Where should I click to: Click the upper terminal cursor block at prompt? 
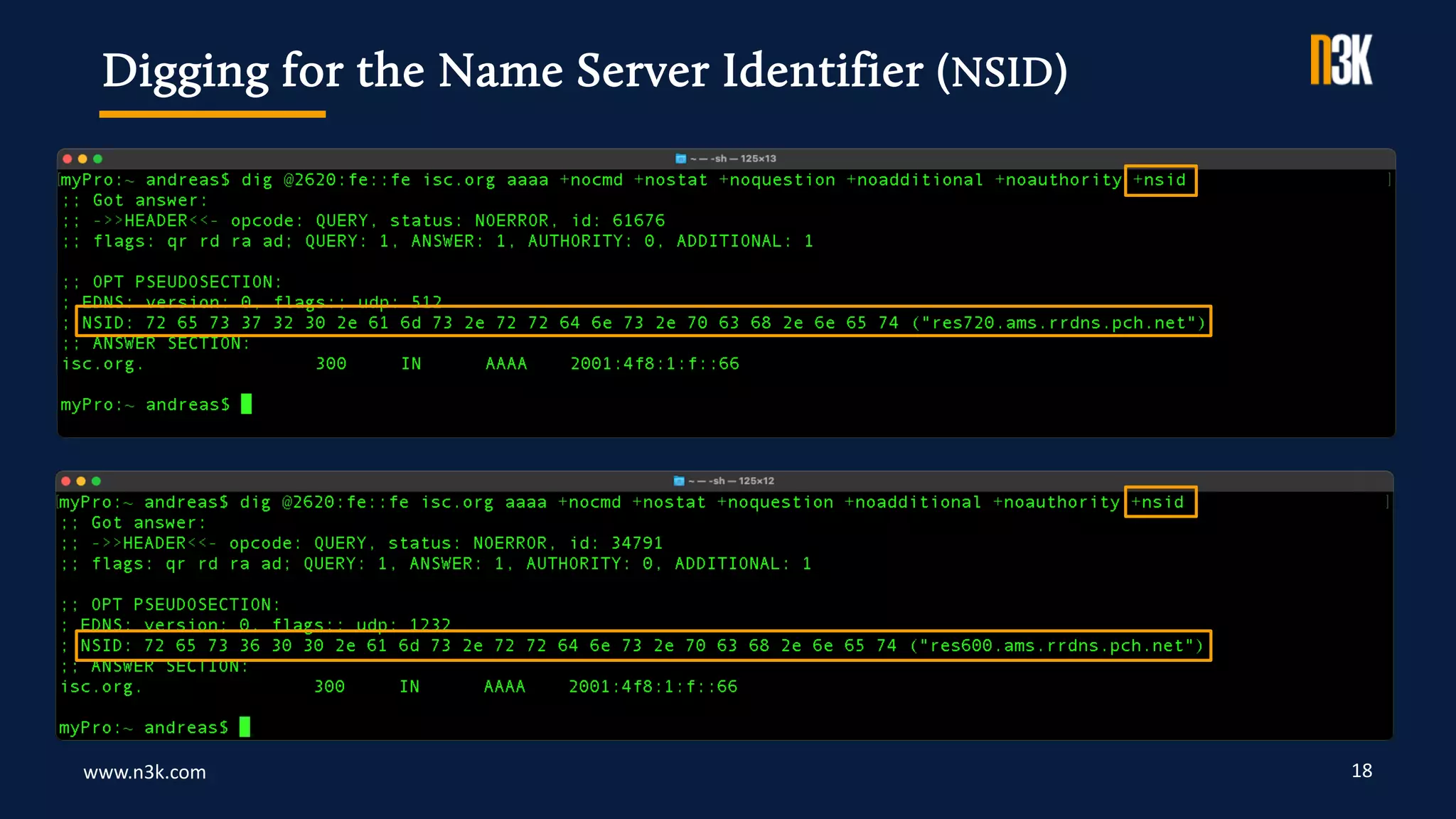(x=246, y=404)
